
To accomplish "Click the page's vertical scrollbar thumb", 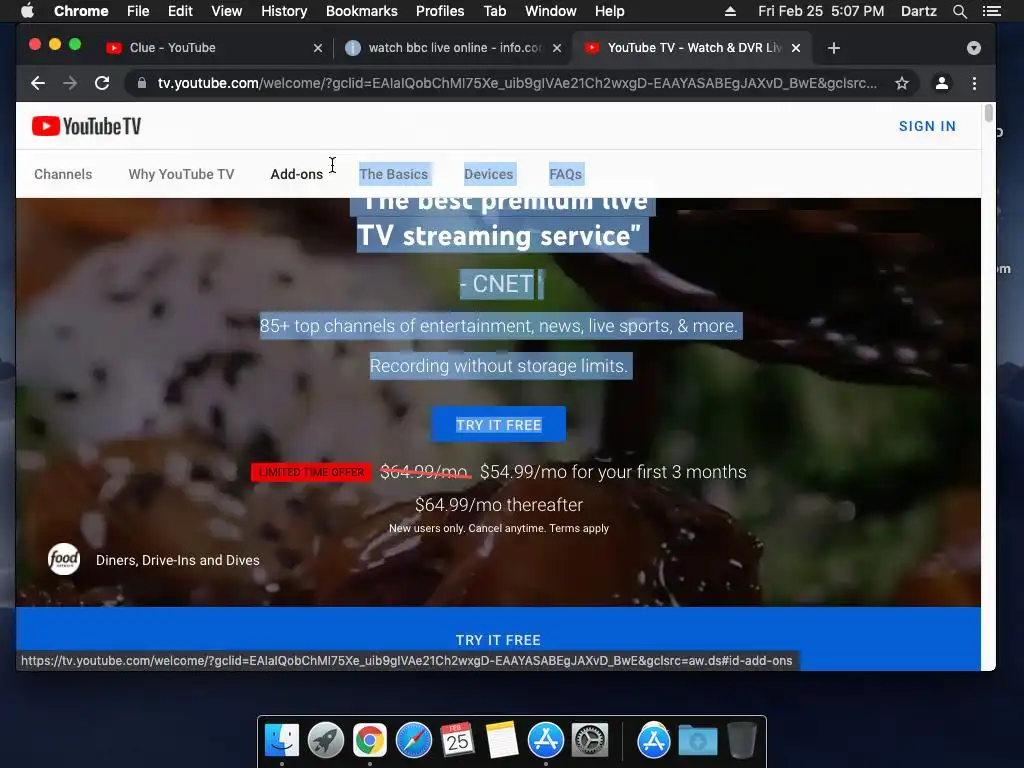I will 989,113.
